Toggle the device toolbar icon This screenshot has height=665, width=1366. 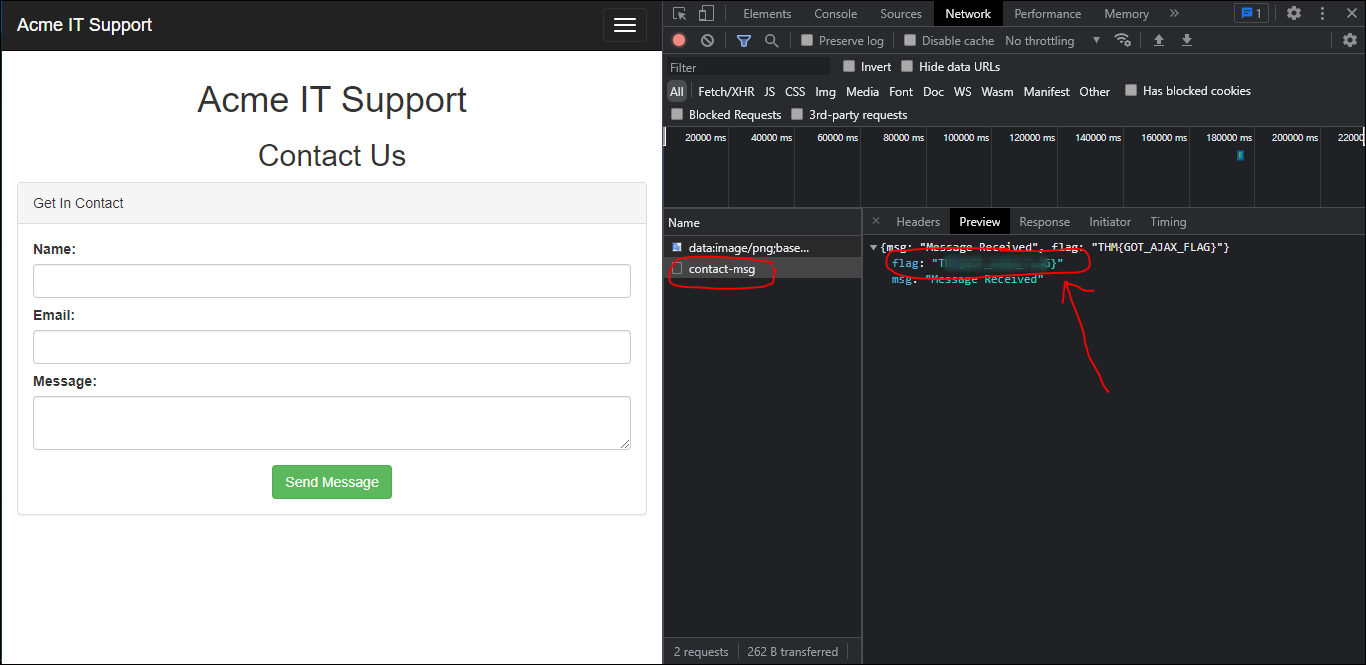point(706,13)
